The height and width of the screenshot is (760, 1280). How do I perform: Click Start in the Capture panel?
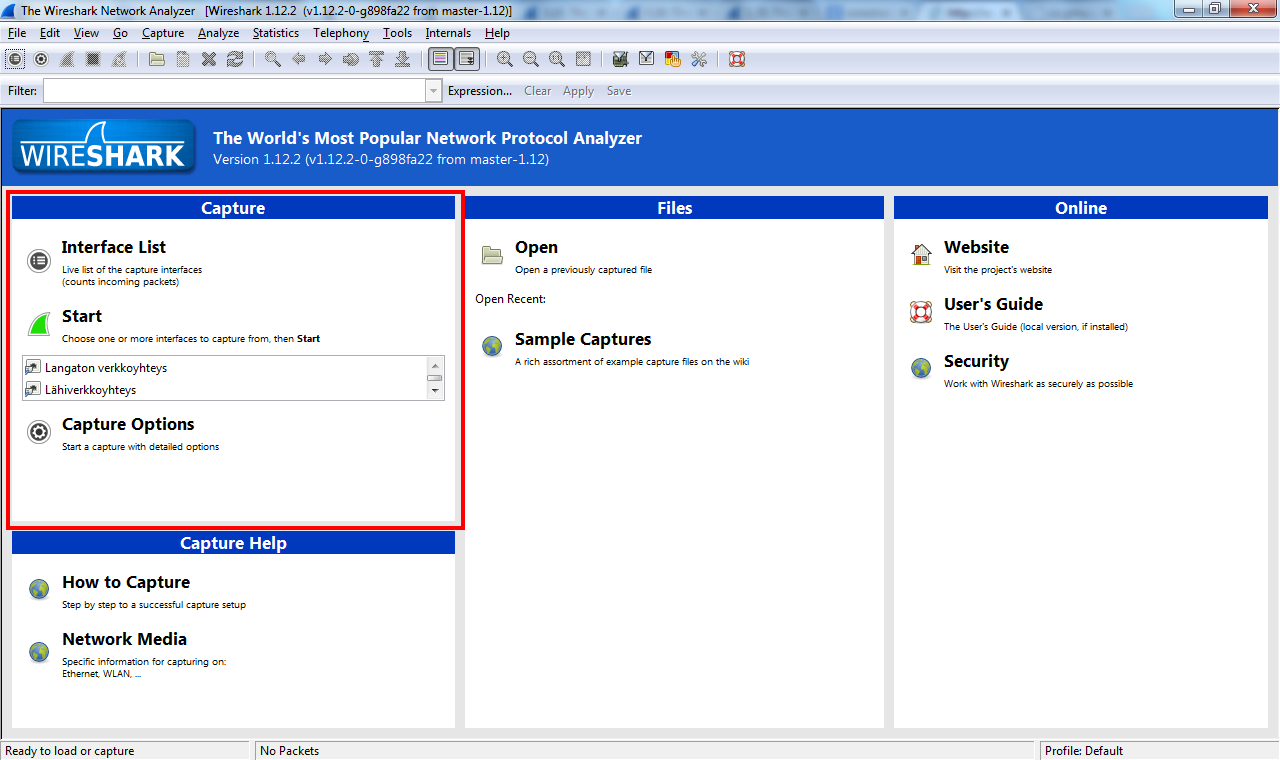pyautogui.click(x=82, y=316)
